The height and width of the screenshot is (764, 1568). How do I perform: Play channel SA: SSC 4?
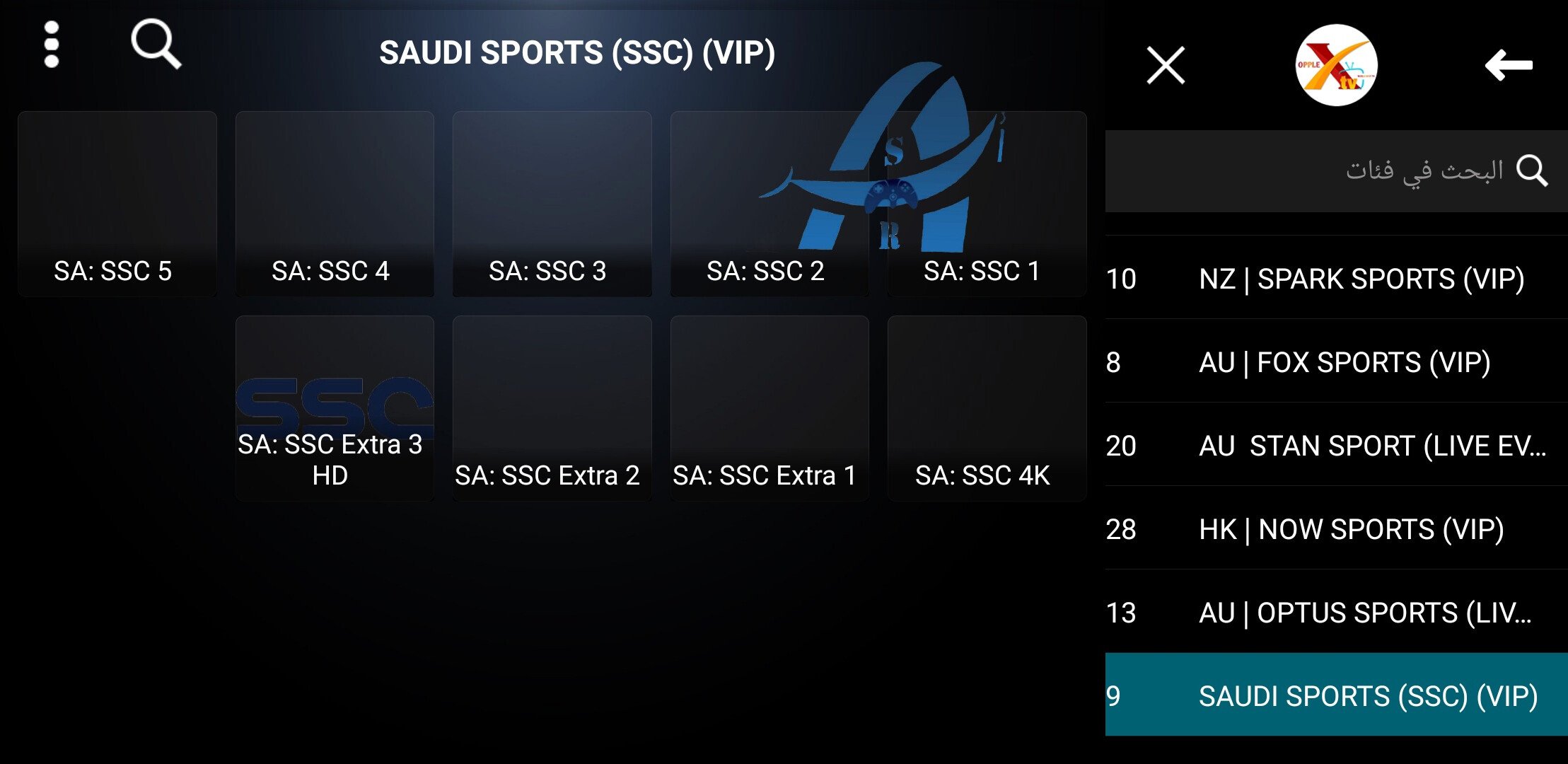click(x=335, y=204)
